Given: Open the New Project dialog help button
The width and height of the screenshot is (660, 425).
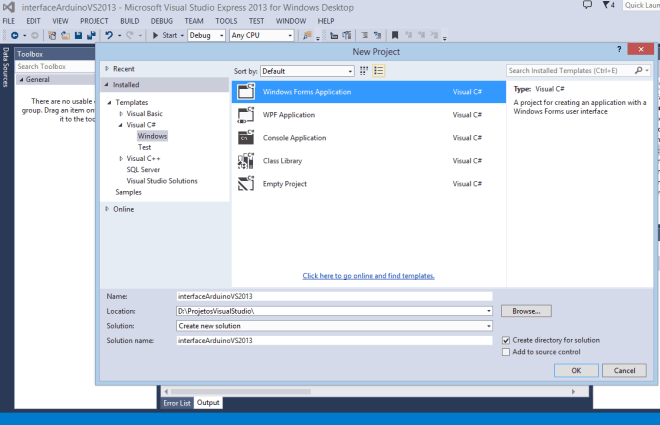Looking at the screenshot, I should pos(619,49).
